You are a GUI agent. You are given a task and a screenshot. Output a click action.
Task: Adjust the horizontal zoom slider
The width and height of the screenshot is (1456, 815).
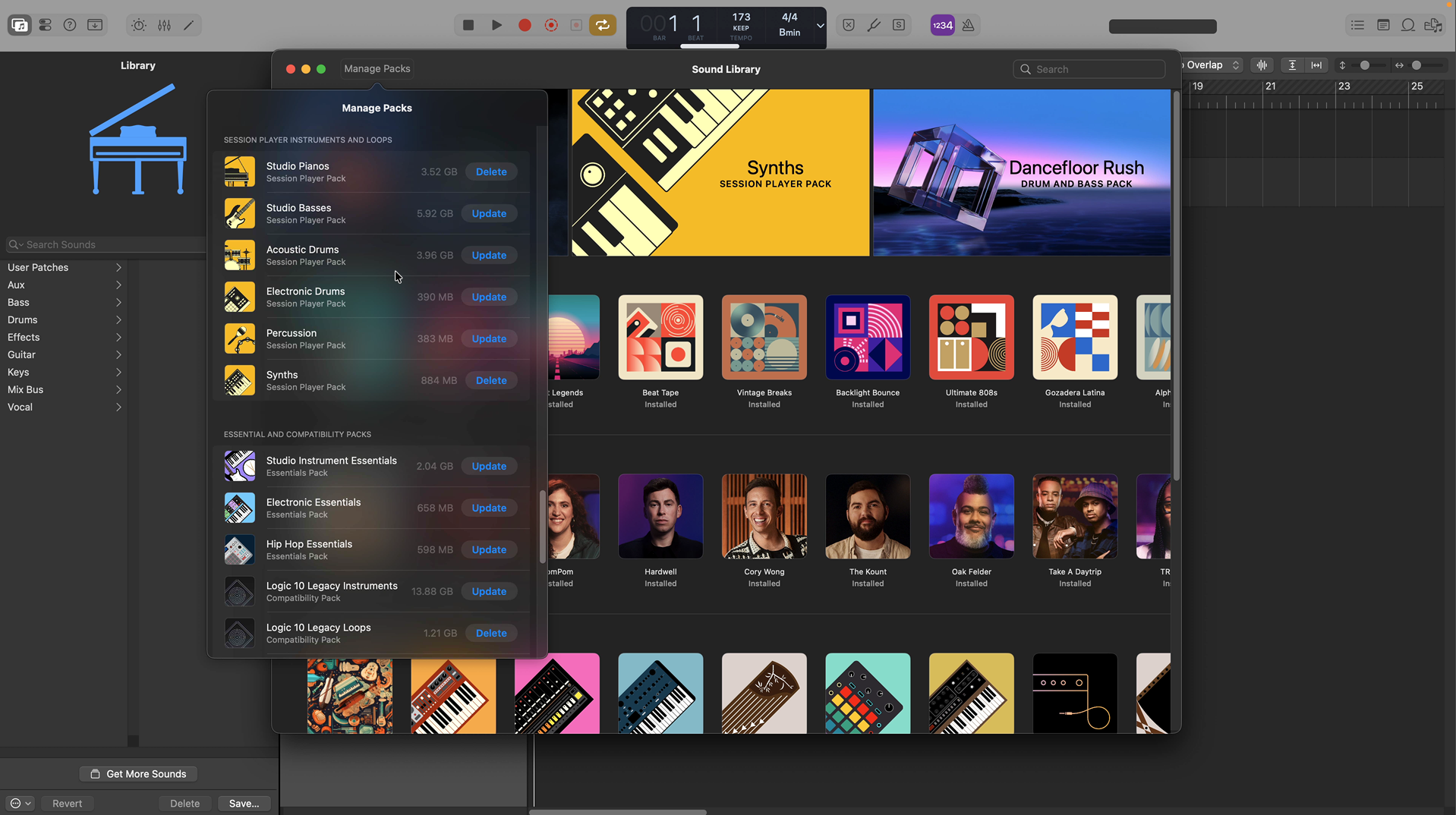1417,65
